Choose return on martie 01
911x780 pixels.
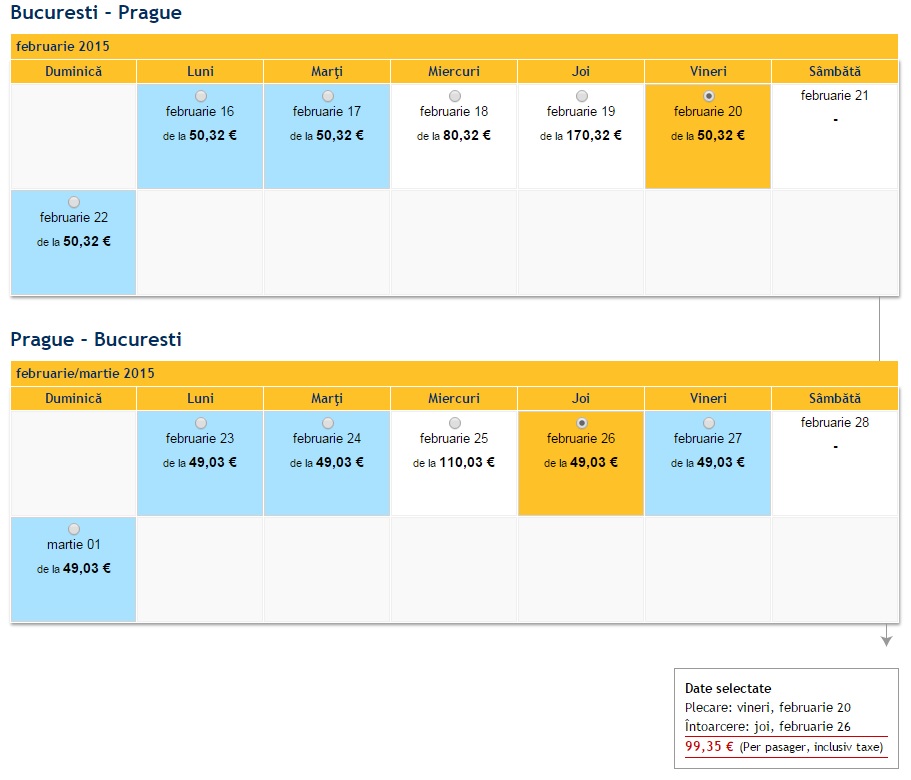(74, 529)
